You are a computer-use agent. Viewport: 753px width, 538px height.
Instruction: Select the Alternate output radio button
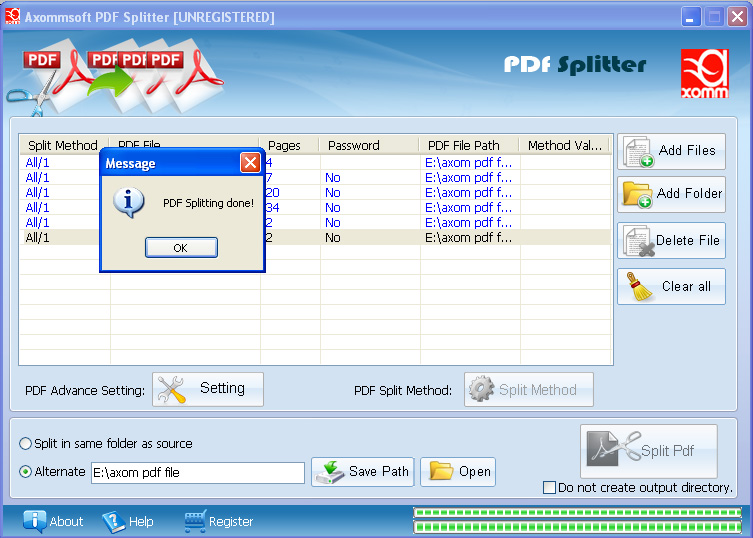point(26,472)
